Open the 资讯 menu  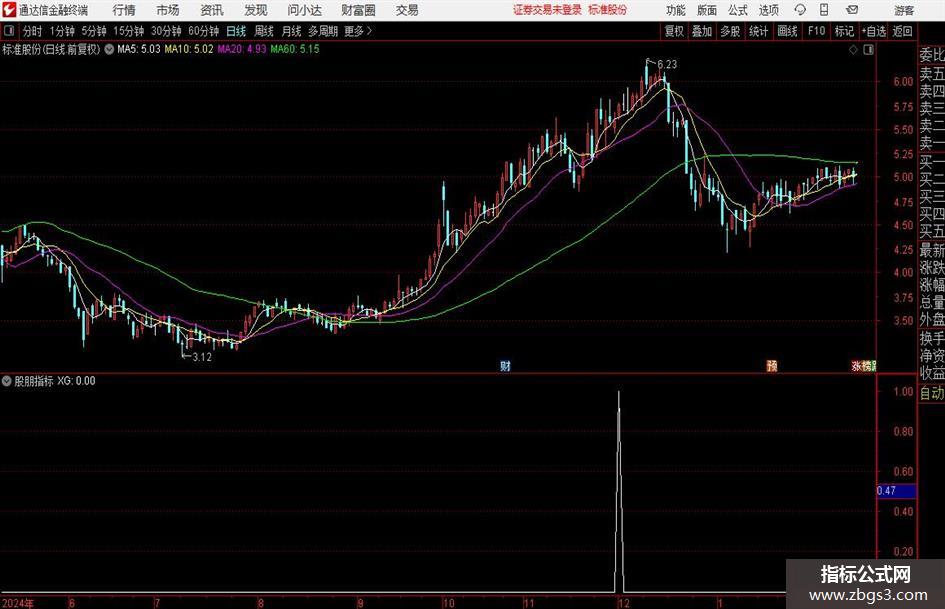coord(212,10)
